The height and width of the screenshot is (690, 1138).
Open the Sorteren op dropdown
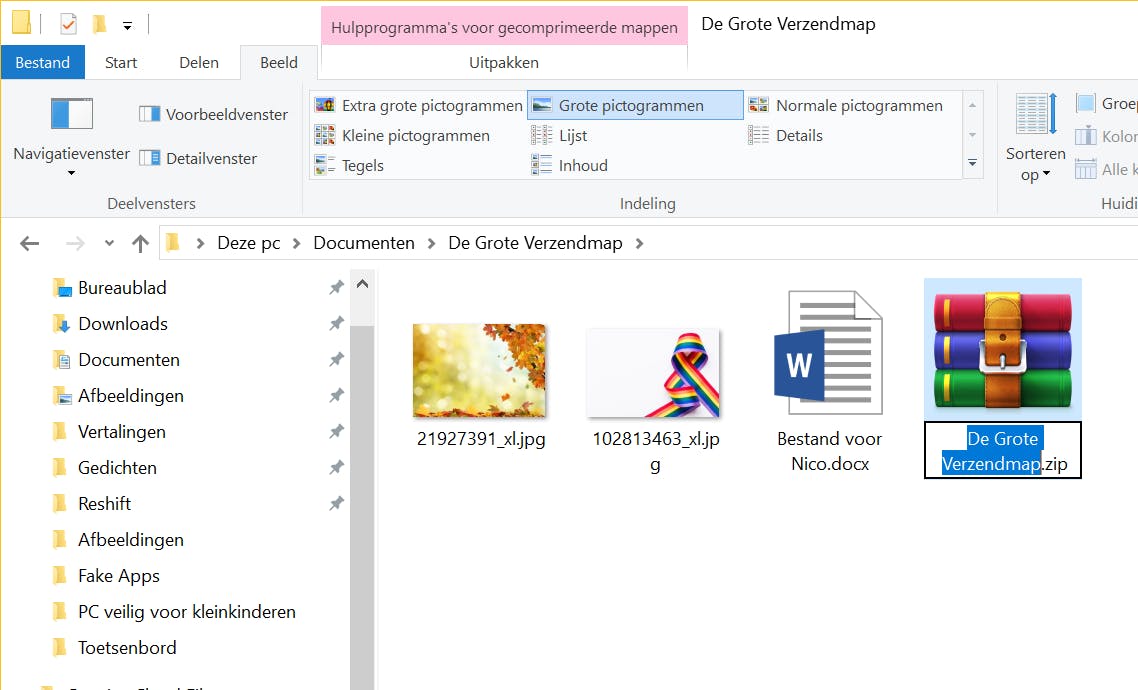click(1036, 138)
